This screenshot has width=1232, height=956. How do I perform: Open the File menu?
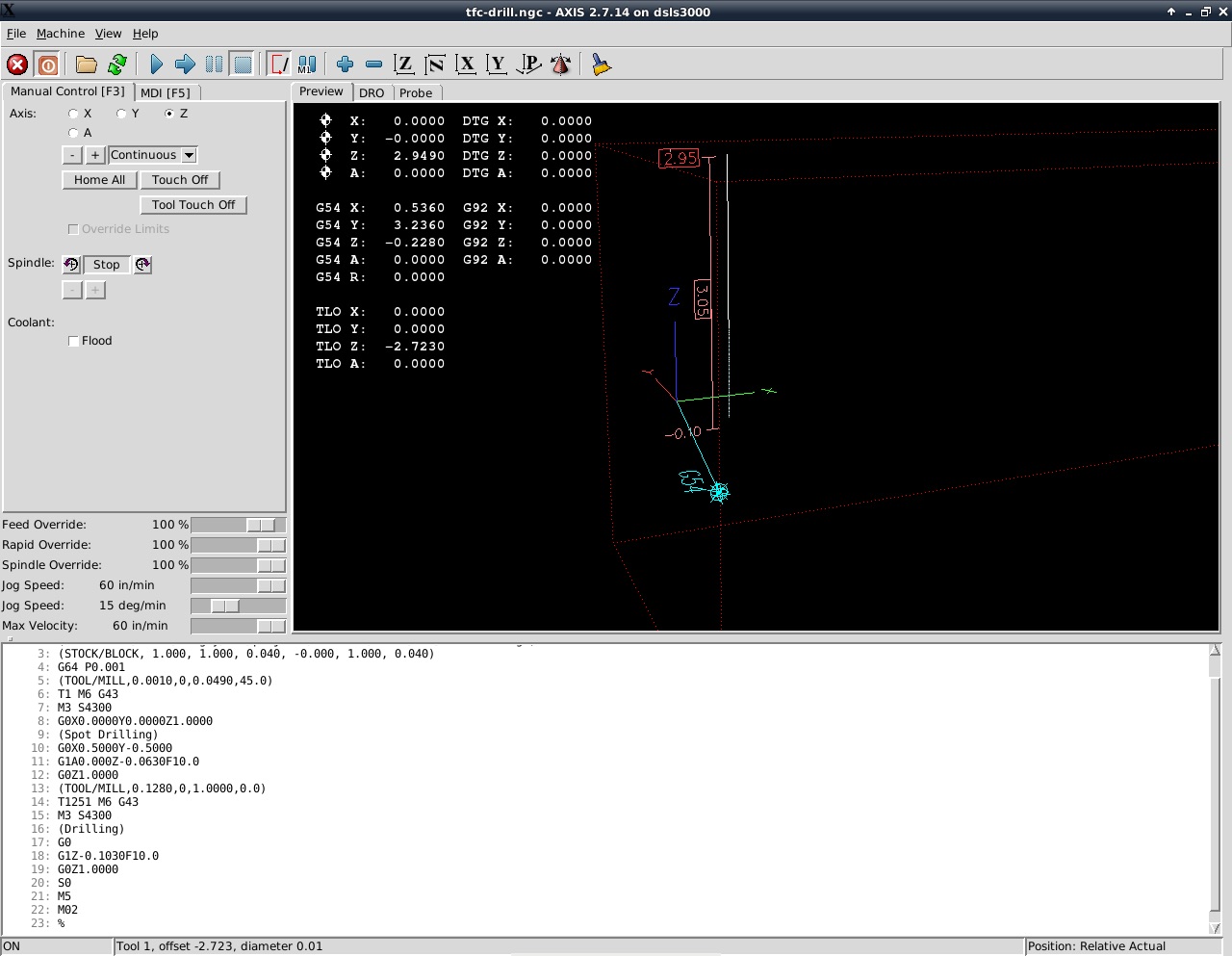tap(16, 34)
